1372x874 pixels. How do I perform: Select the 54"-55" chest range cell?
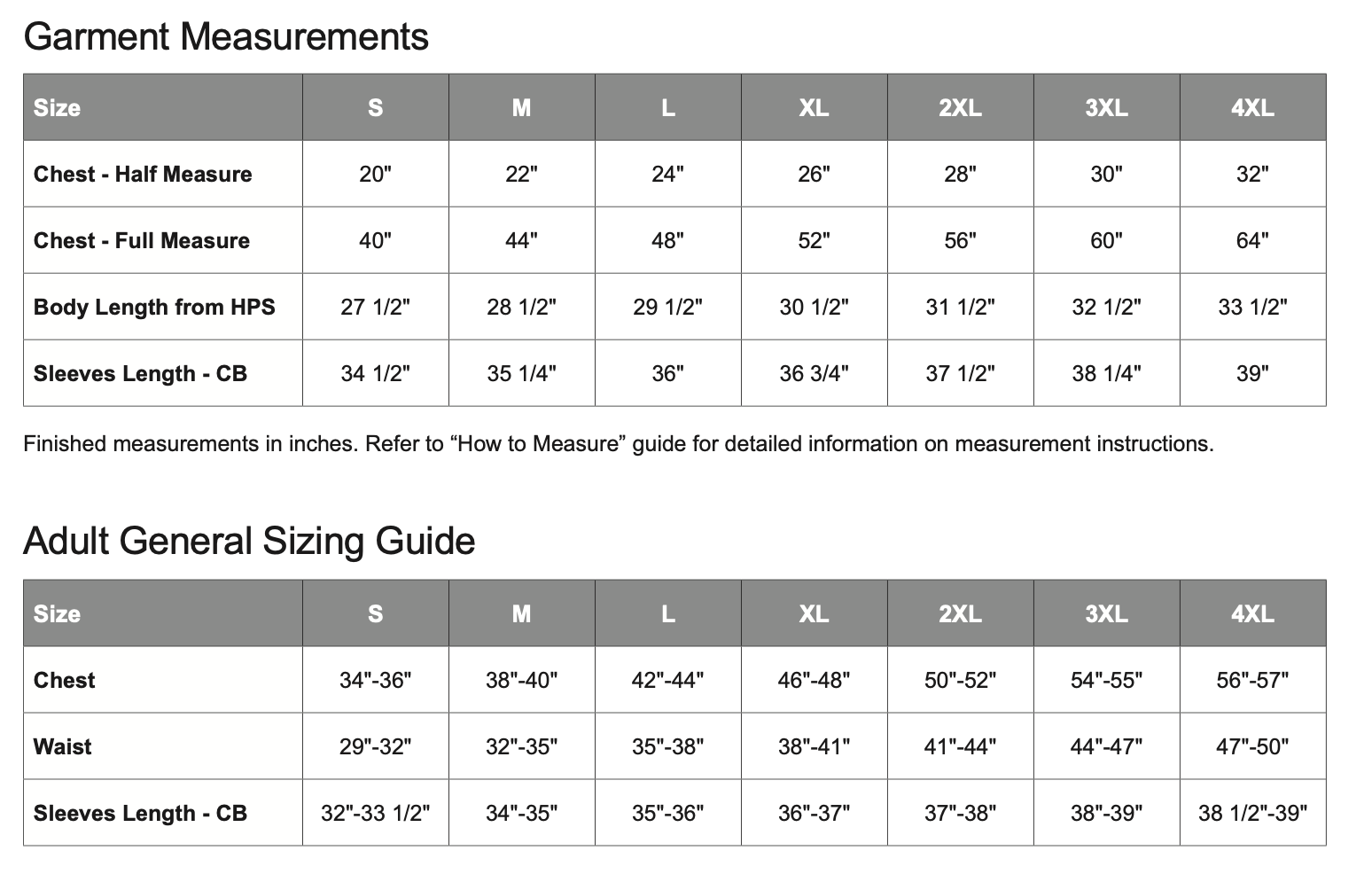pos(1106,681)
